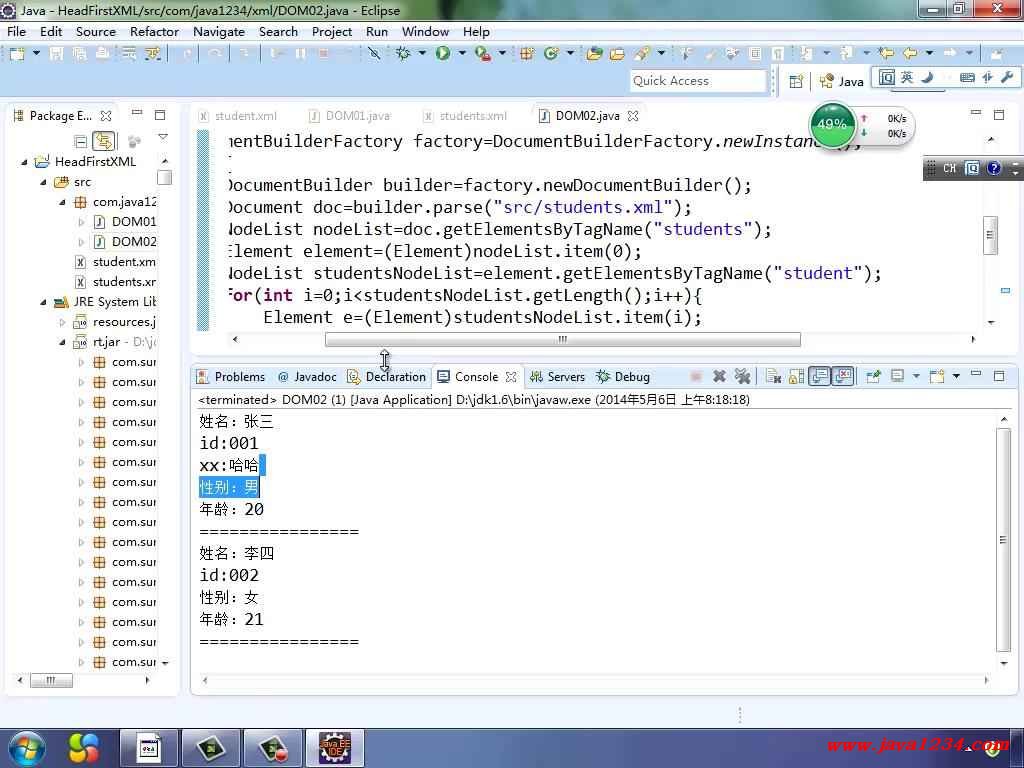This screenshot has width=1024, height=768.
Task: Click the IME help question mark icon
Action: point(993,168)
